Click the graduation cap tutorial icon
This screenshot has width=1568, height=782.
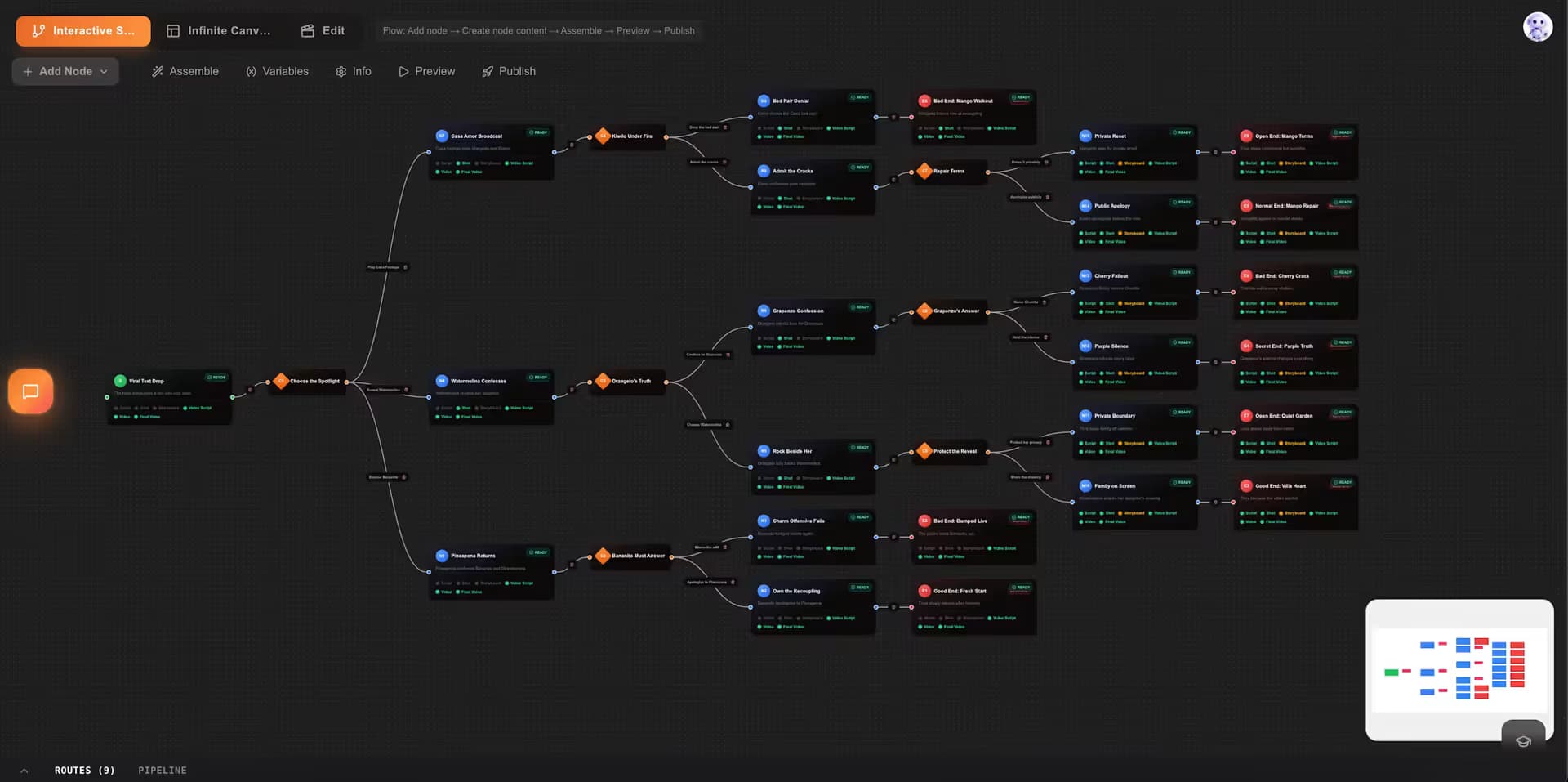click(x=1523, y=741)
